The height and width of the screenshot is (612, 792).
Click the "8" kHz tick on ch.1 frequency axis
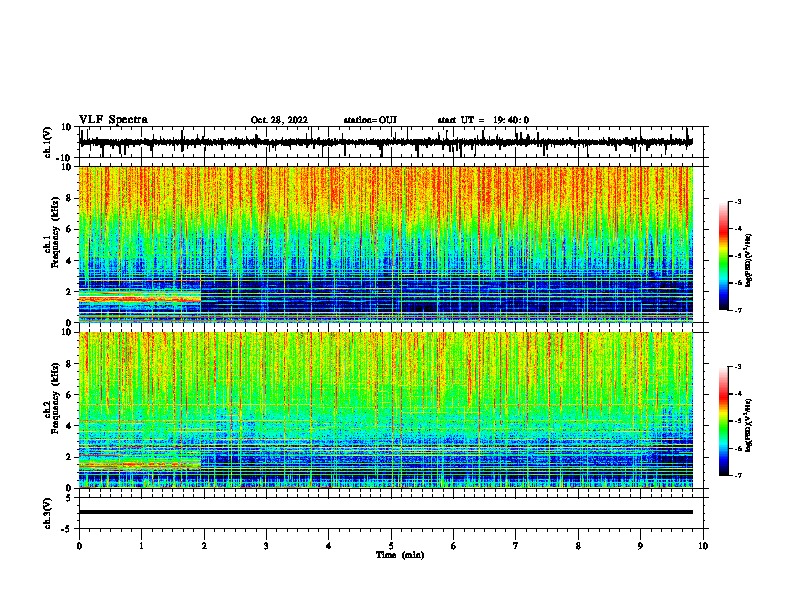point(69,198)
